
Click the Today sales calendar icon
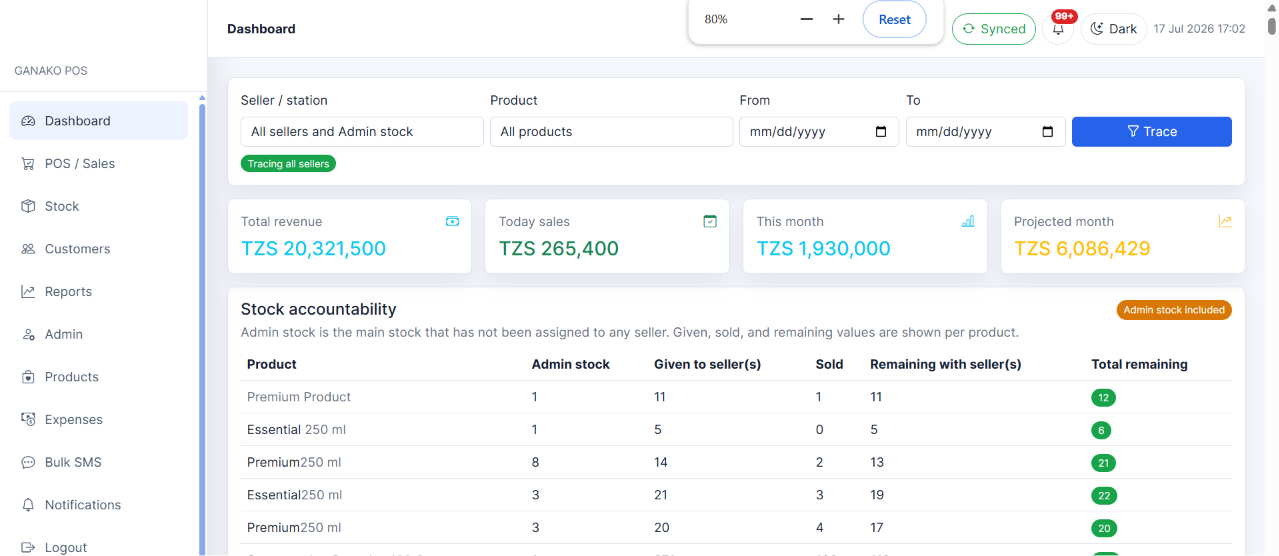coord(710,221)
